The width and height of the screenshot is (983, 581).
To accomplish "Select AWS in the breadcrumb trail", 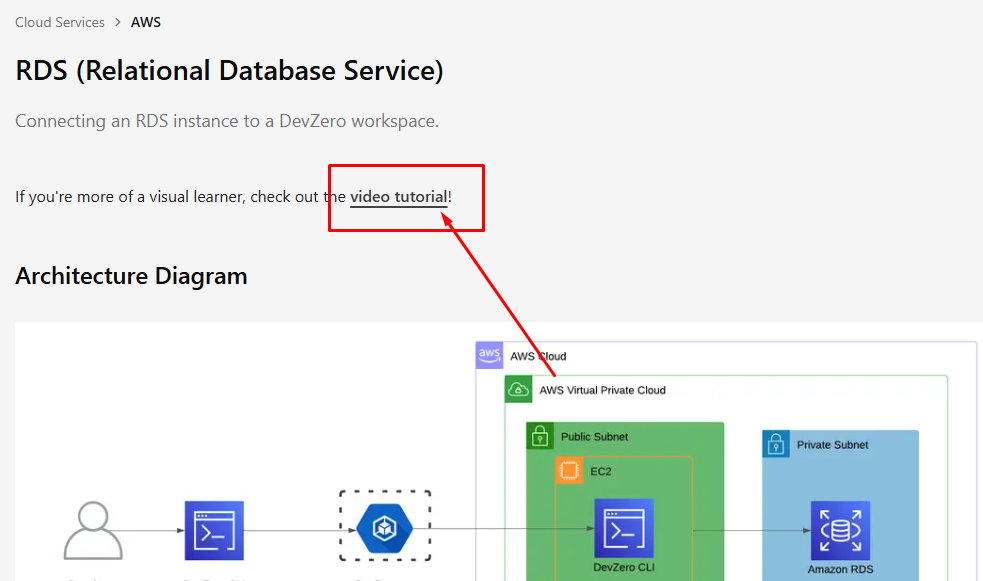I will coord(146,22).
